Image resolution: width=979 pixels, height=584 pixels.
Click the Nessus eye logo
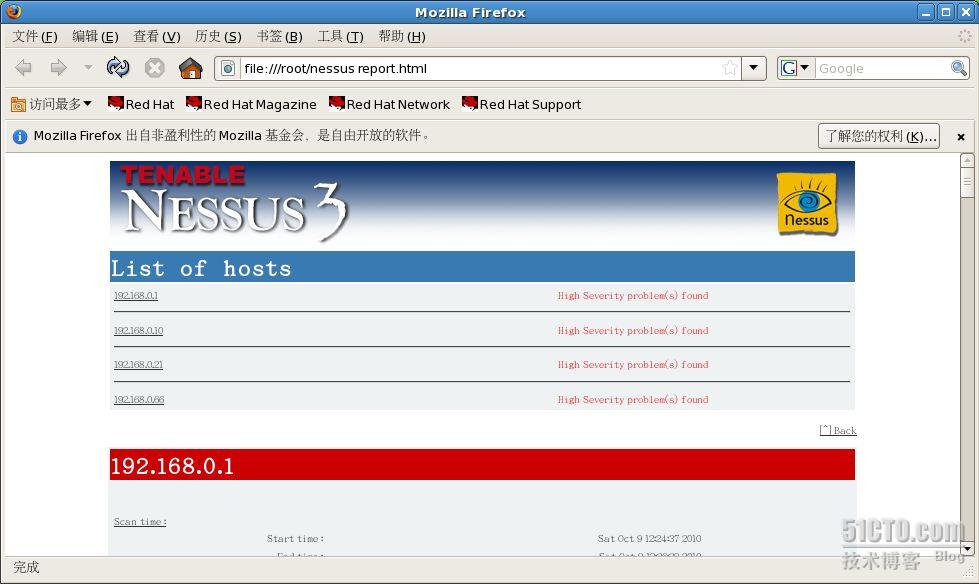[x=807, y=204]
